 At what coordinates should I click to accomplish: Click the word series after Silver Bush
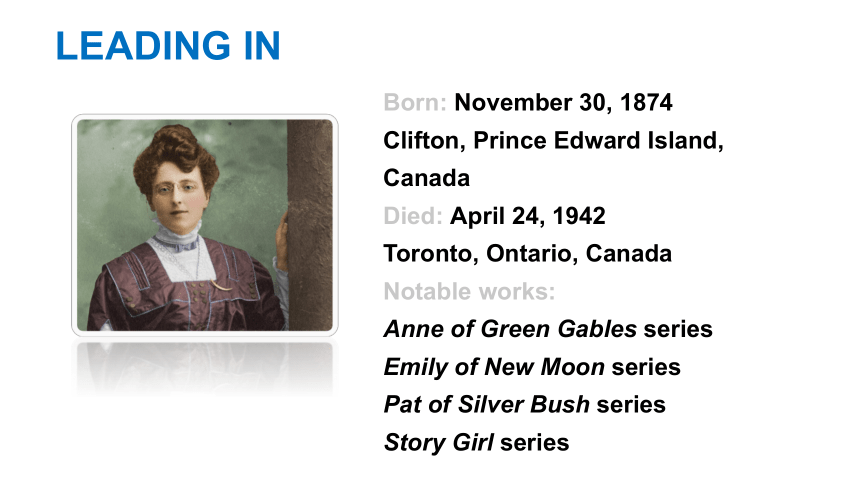(631, 405)
